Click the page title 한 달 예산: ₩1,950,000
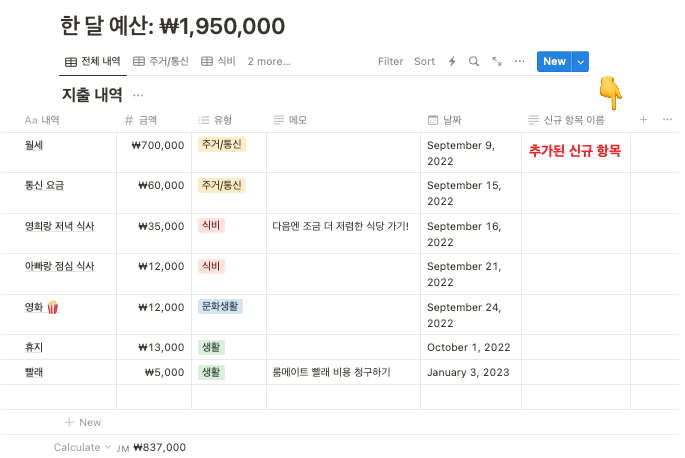The height and width of the screenshot is (458, 685). [173, 26]
